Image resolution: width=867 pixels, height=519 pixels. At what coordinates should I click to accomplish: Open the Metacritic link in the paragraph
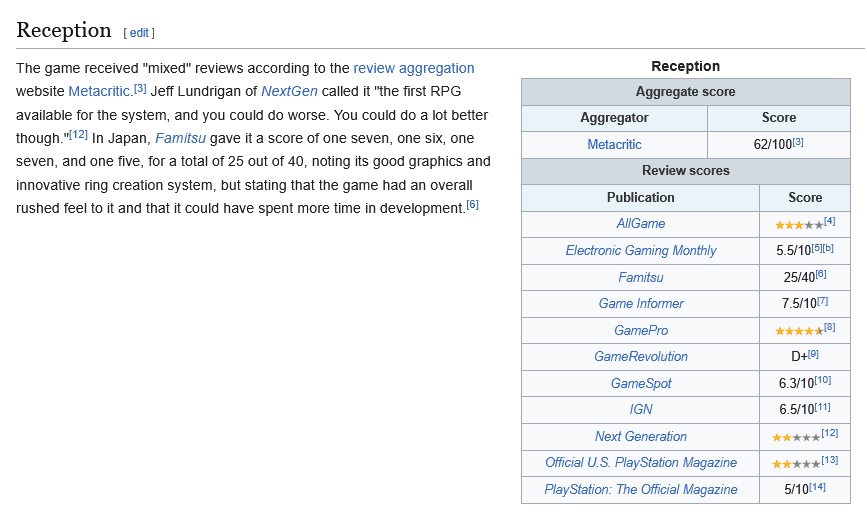(x=99, y=91)
